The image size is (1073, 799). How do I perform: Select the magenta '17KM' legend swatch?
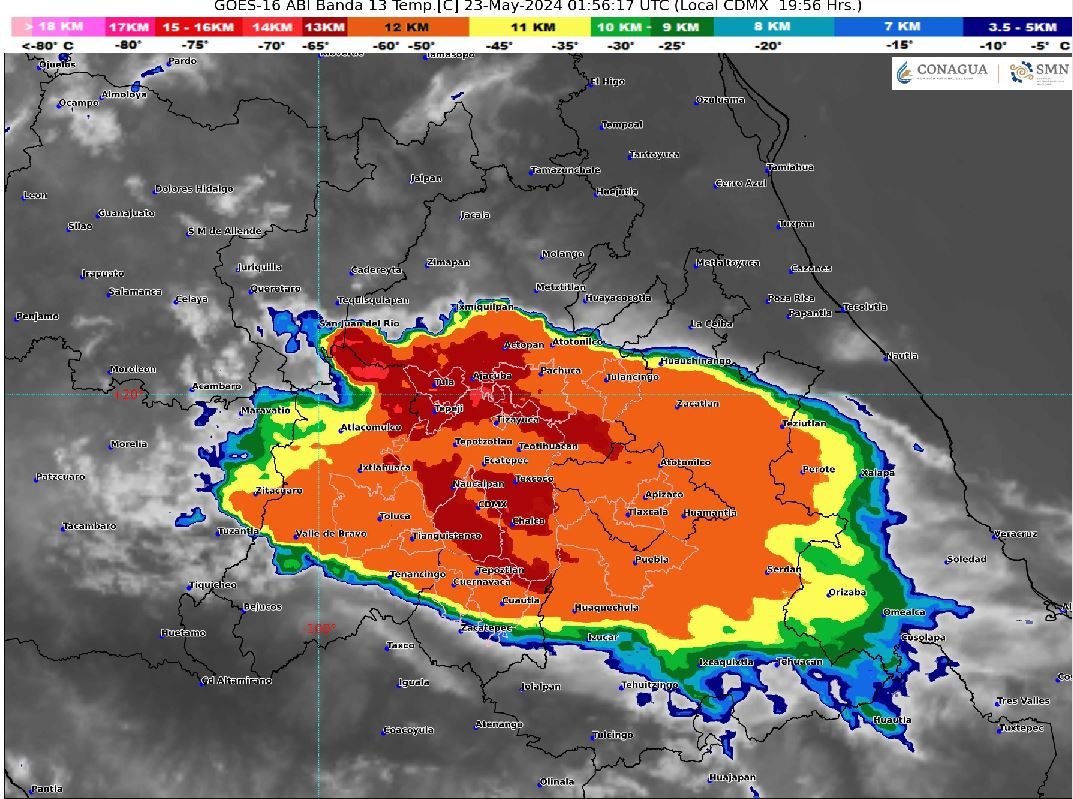(129, 27)
